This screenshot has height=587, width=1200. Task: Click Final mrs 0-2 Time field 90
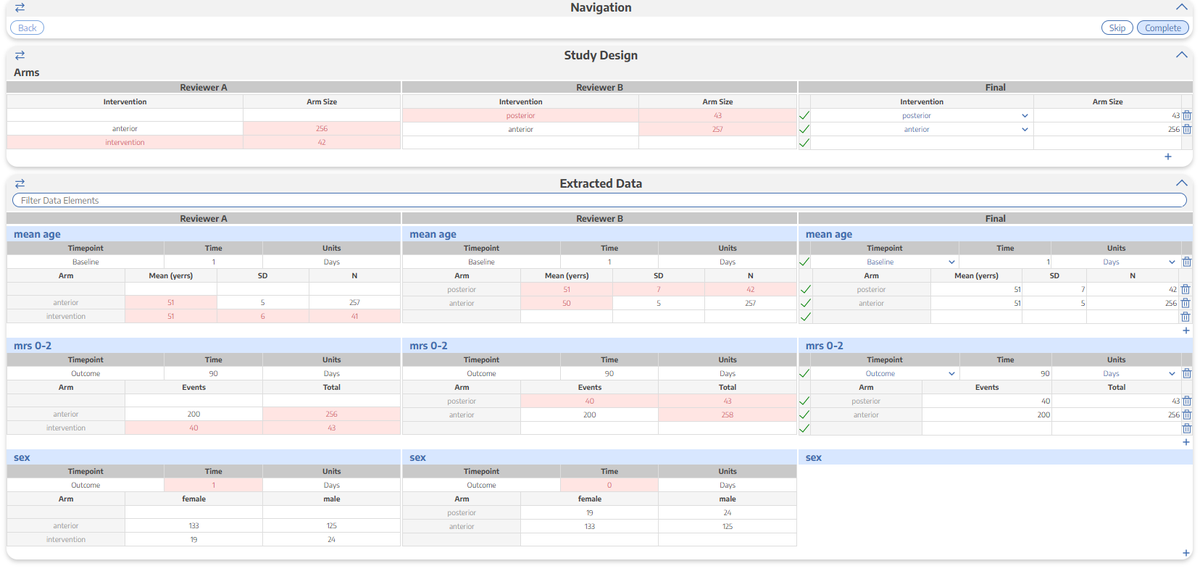(x=1006, y=374)
